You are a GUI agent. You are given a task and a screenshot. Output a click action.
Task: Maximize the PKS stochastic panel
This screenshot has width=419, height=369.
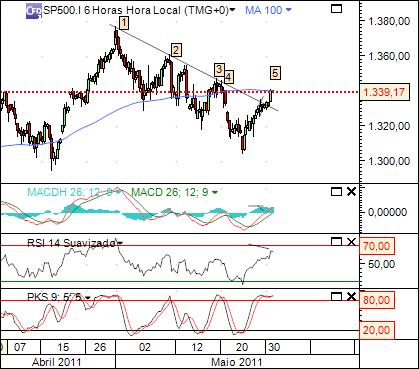(x=336, y=296)
